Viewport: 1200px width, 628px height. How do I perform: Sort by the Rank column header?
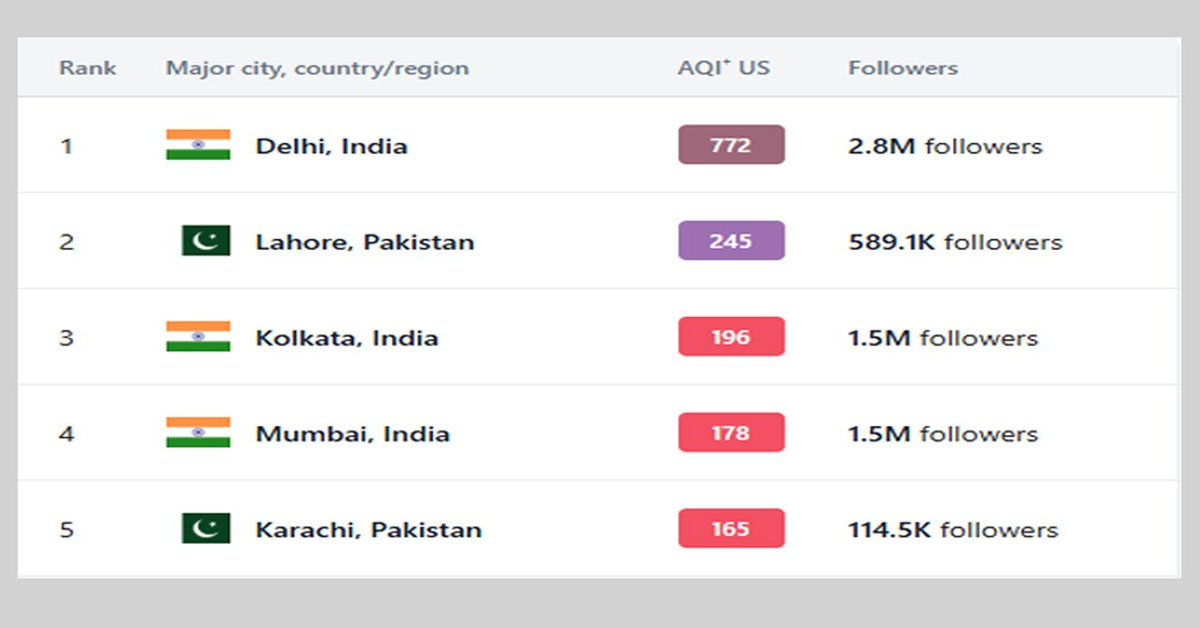[x=87, y=68]
